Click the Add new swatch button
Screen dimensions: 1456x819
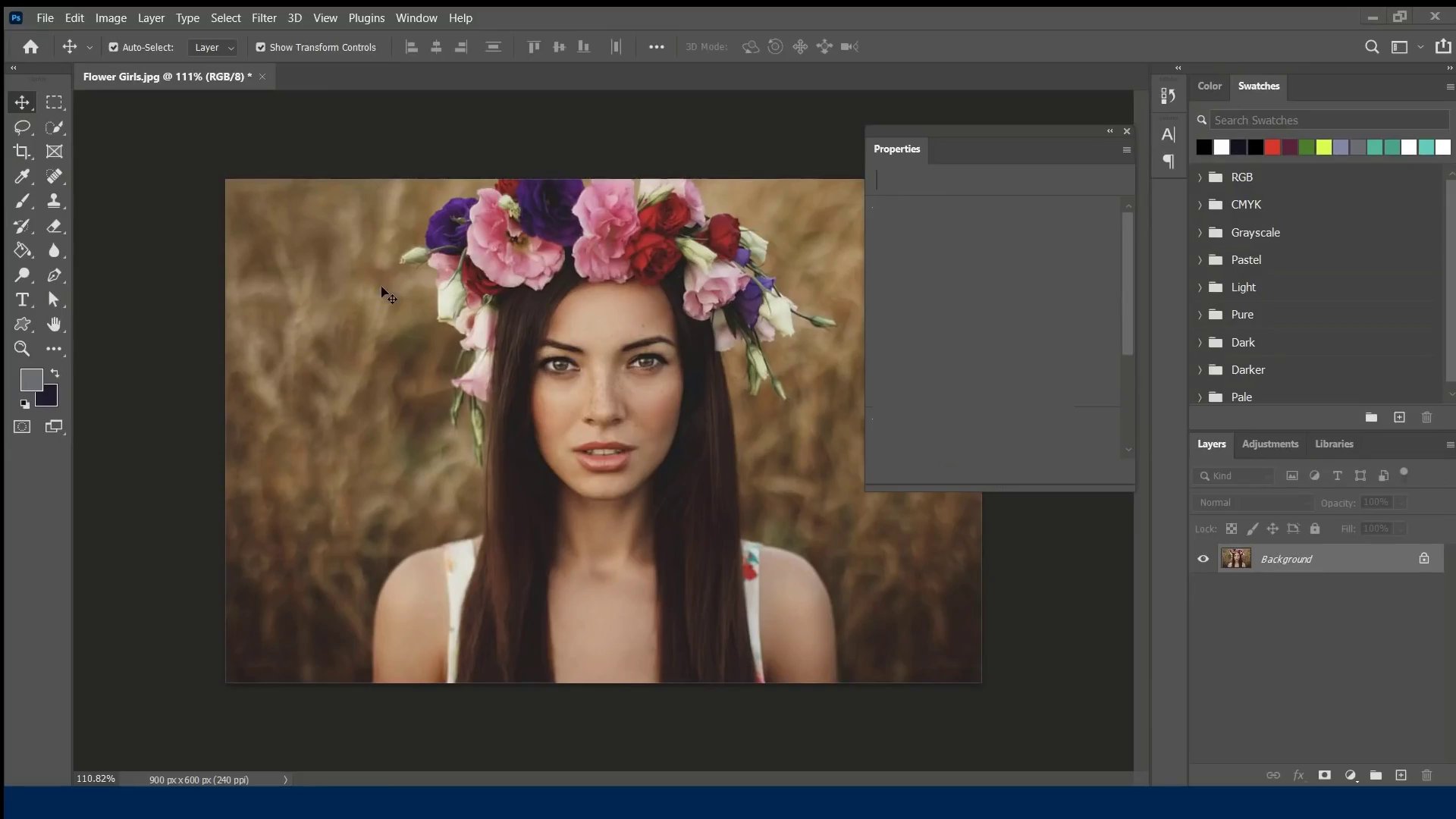(1400, 418)
